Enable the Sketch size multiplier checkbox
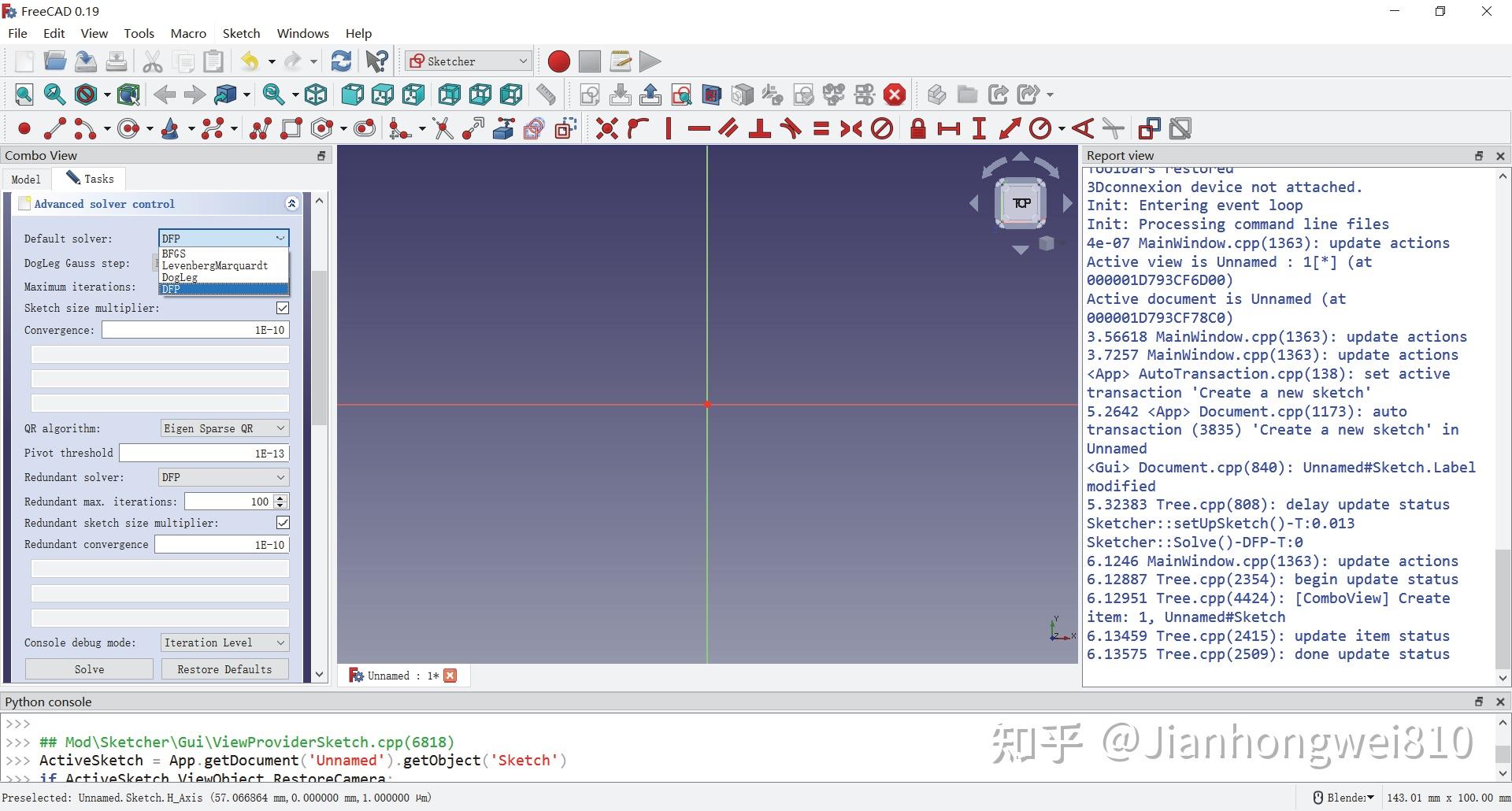The height and width of the screenshot is (811, 1512). pos(283,308)
